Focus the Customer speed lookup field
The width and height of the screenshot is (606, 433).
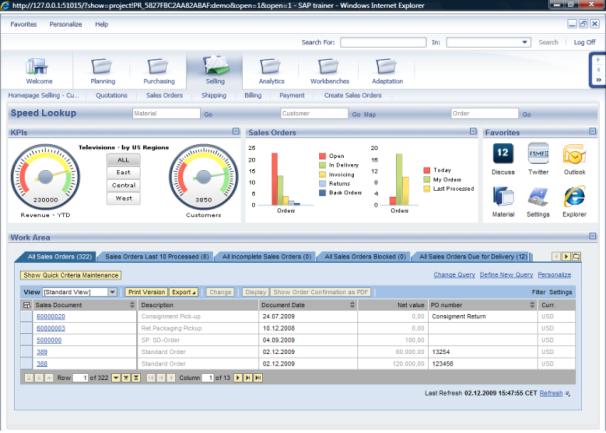tap(314, 113)
